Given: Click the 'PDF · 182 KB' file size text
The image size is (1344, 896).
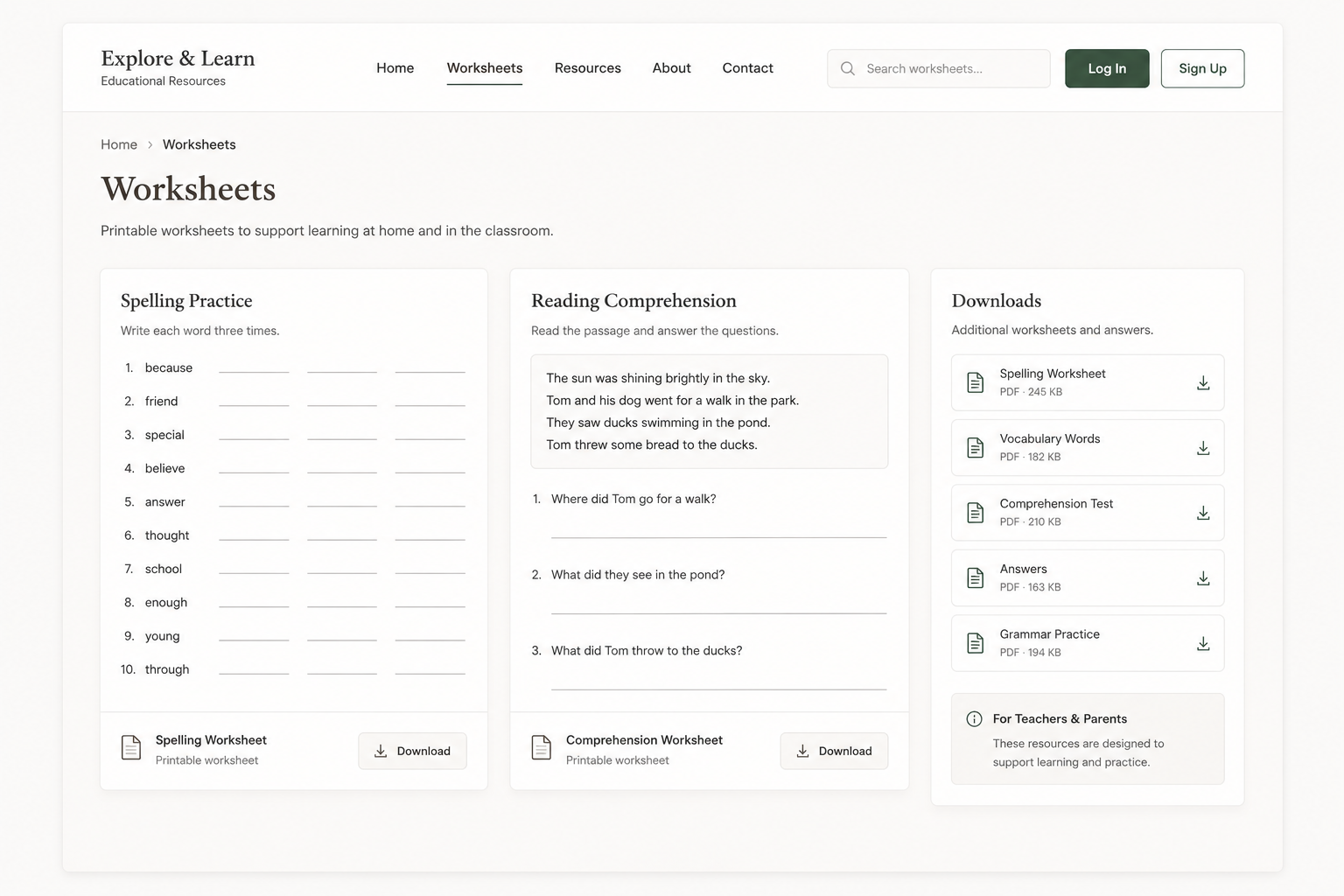Looking at the screenshot, I should pos(1030,457).
